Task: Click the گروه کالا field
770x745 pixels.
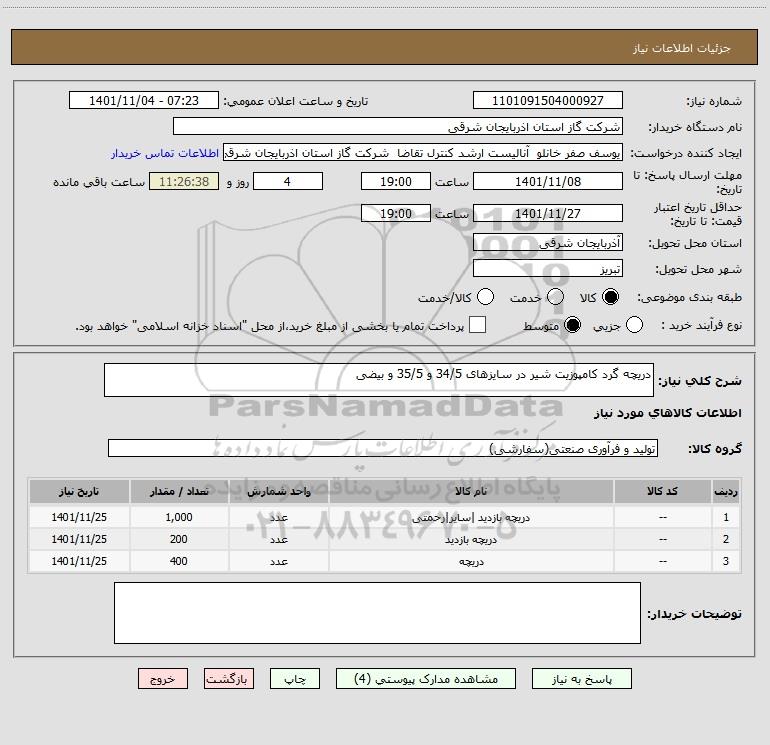Action: (x=383, y=448)
